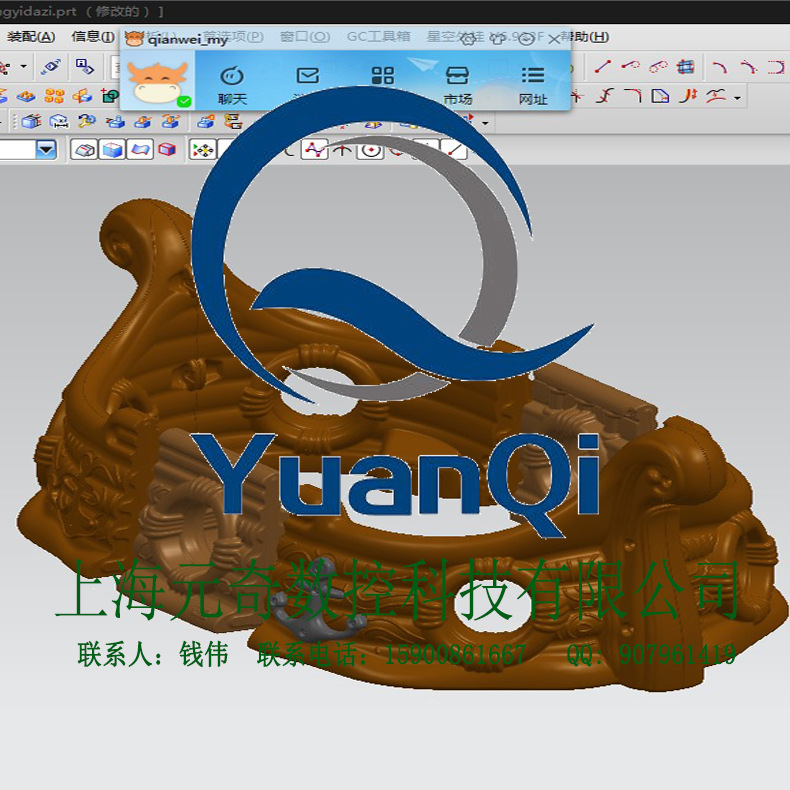Open 聊天 chat in qianwei_my popup
This screenshot has width=790, height=790.
[x=232, y=85]
